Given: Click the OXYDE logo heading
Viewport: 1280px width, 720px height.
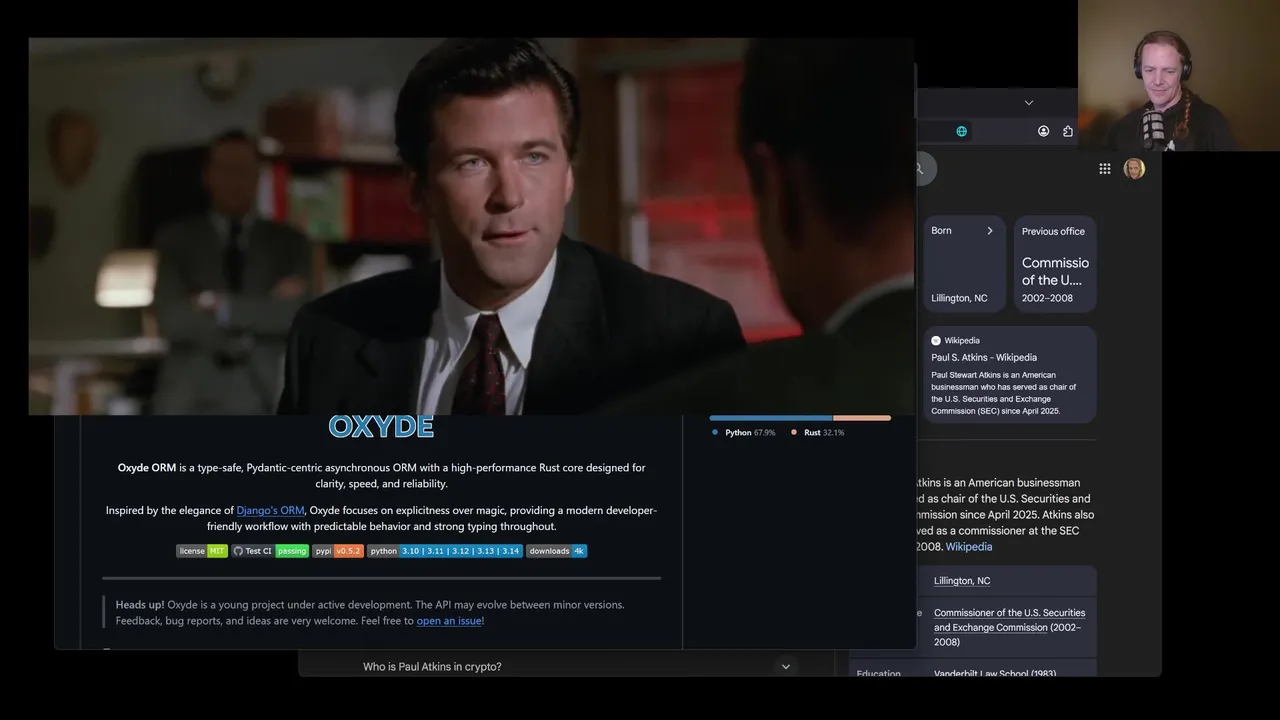Looking at the screenshot, I should point(381,427).
